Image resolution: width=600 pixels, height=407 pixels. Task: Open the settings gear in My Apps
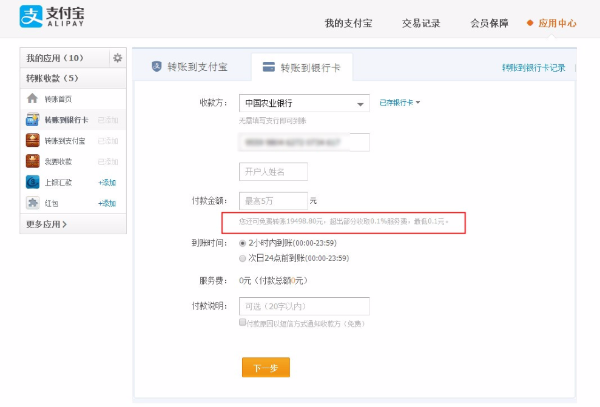pyautogui.click(x=117, y=58)
